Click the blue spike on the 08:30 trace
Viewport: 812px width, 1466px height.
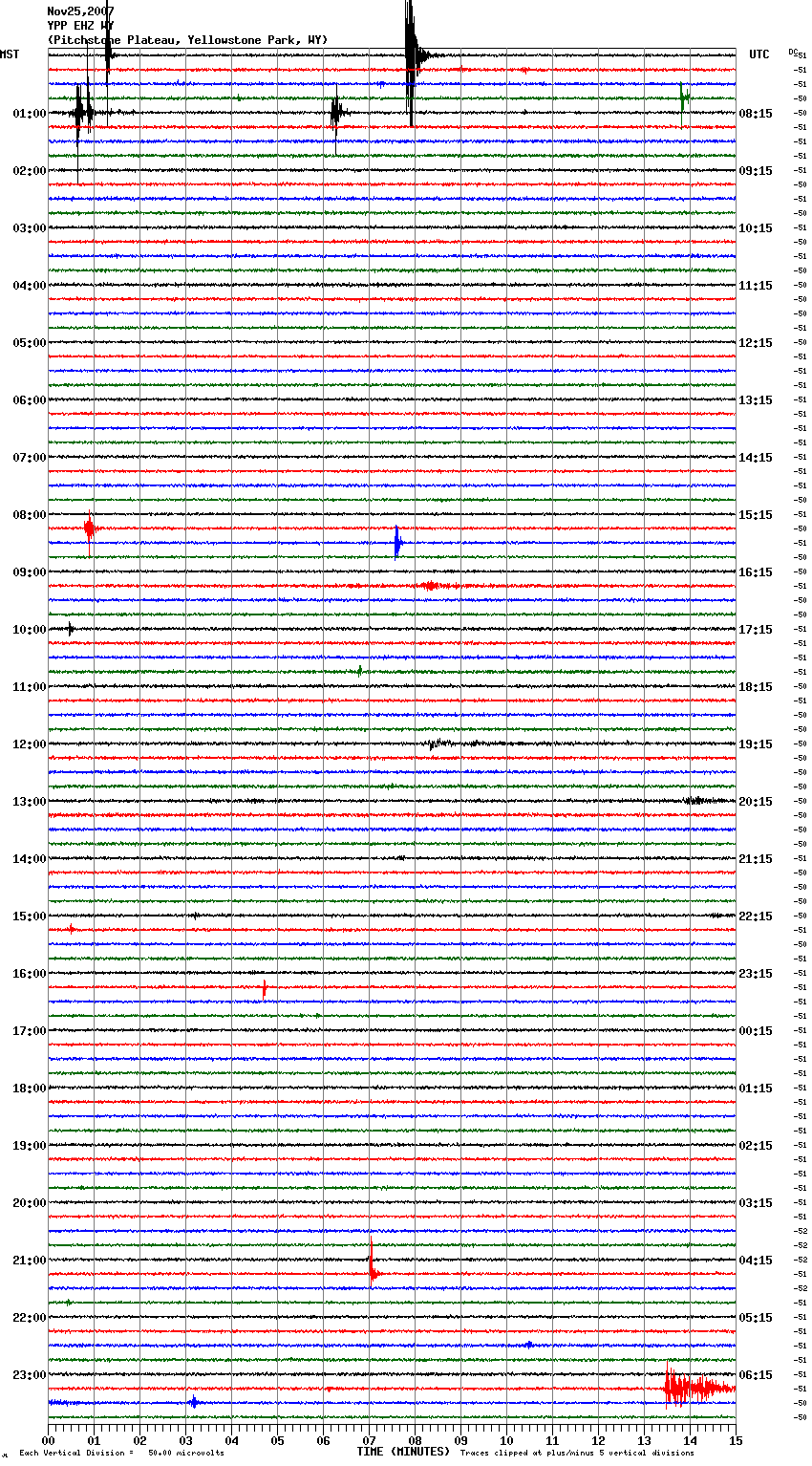tap(397, 543)
